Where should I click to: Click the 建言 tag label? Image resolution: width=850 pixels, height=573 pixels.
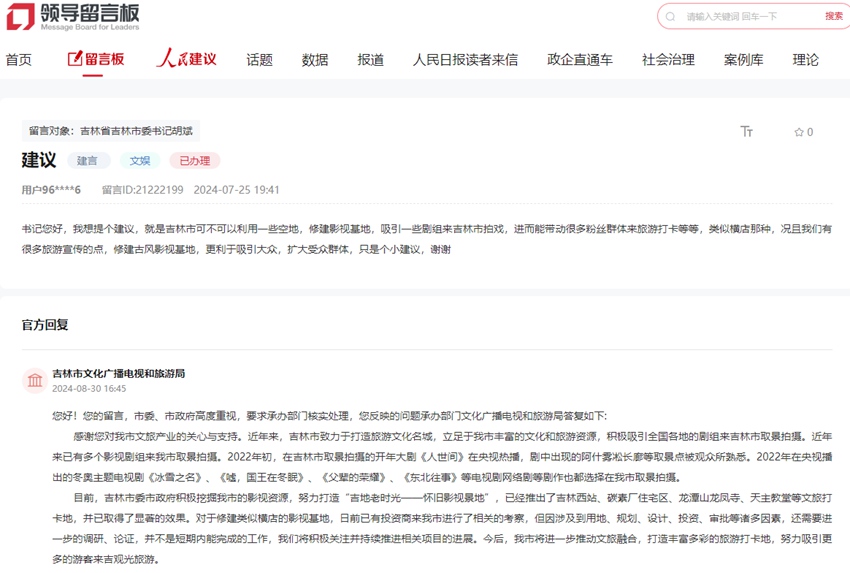(x=88, y=160)
